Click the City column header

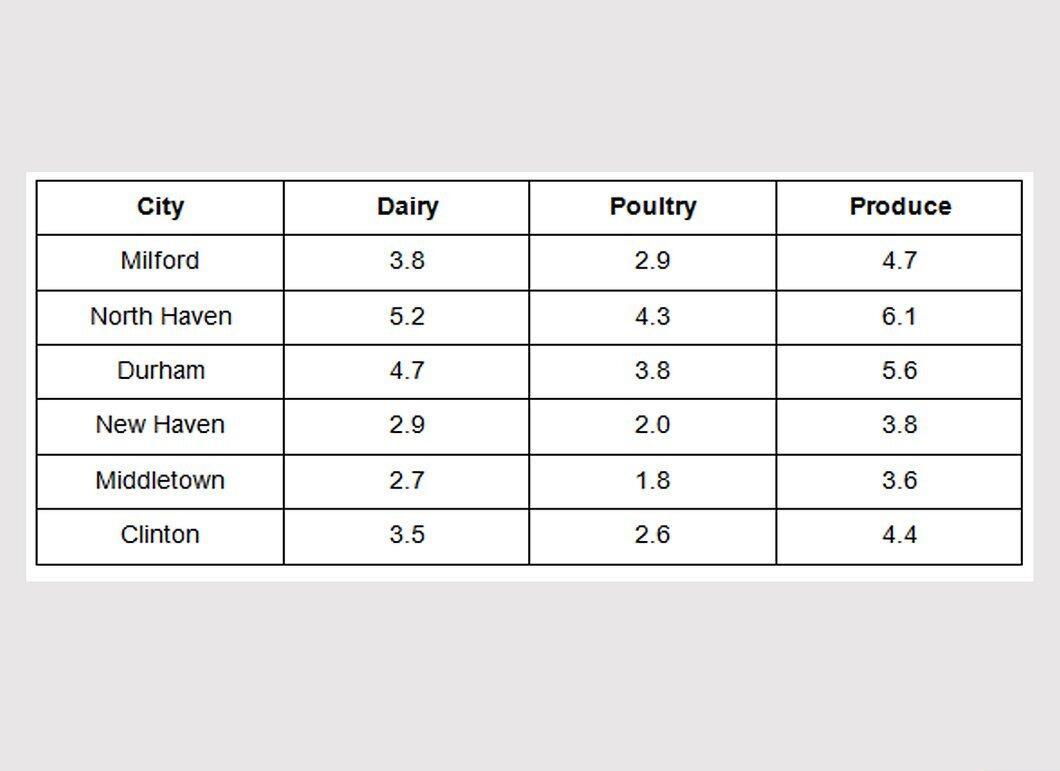click(160, 207)
